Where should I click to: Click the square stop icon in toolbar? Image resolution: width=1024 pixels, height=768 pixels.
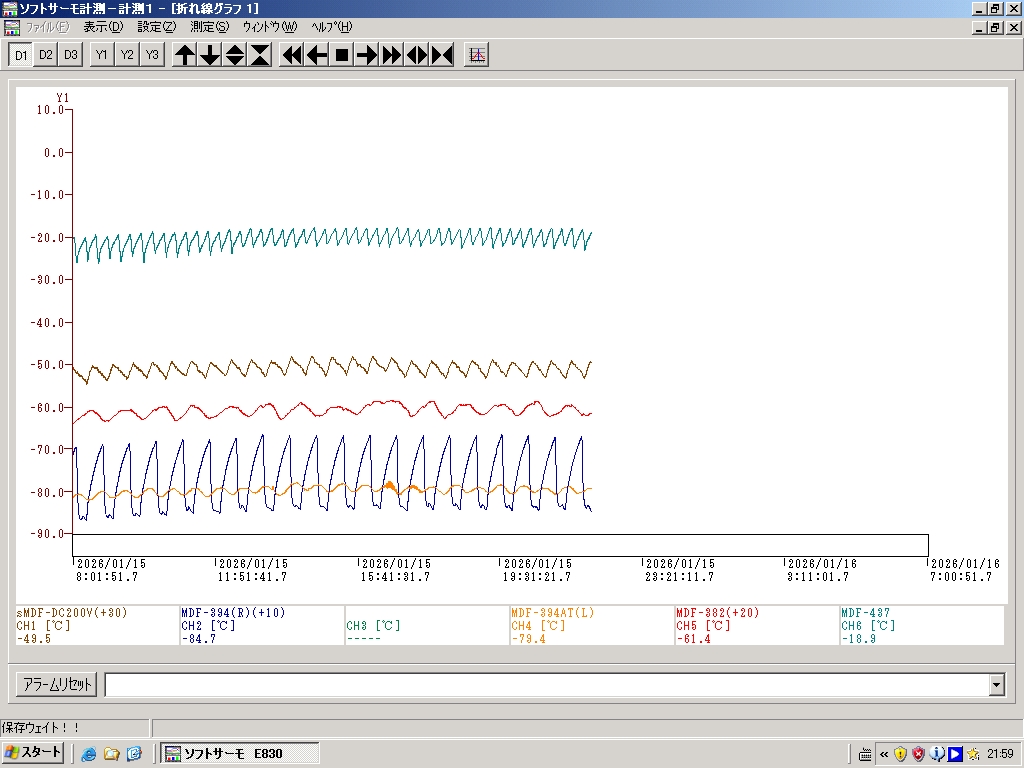[342, 55]
